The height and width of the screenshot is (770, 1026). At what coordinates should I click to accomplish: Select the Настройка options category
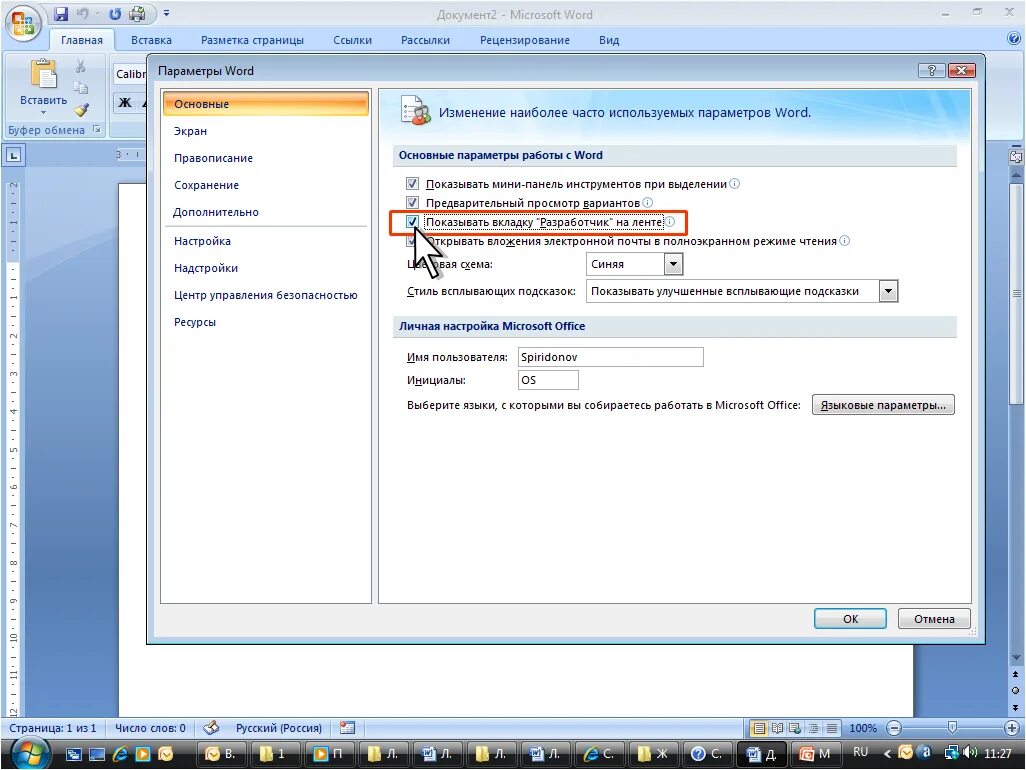tap(266, 241)
